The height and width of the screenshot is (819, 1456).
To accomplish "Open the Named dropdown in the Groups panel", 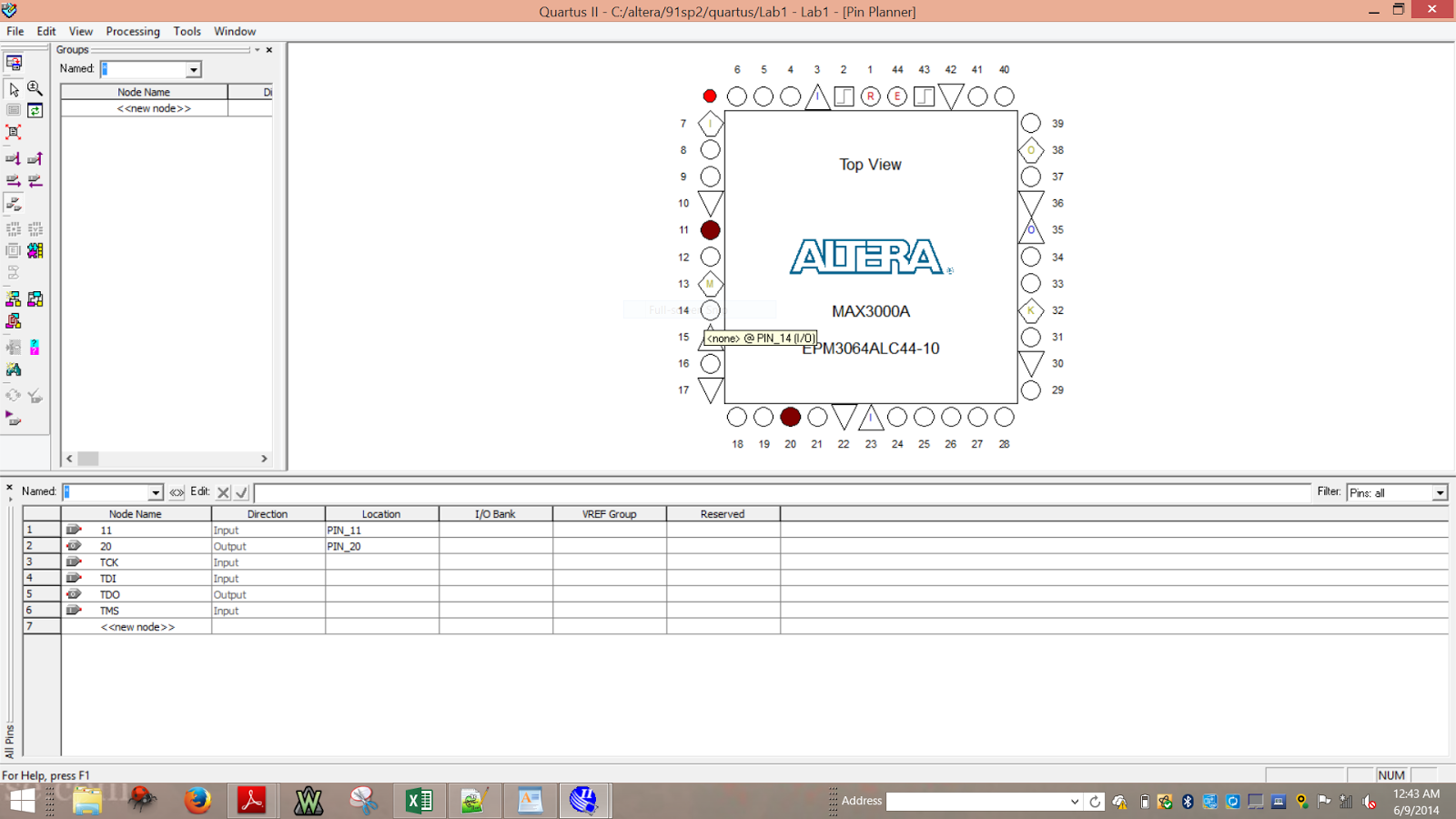I will pyautogui.click(x=192, y=68).
